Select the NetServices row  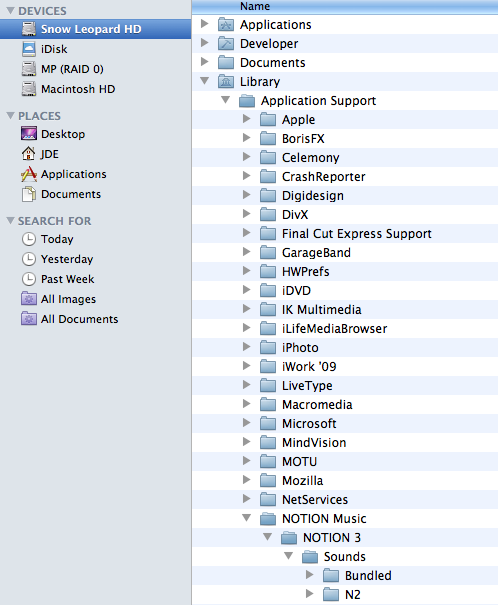click(x=345, y=499)
